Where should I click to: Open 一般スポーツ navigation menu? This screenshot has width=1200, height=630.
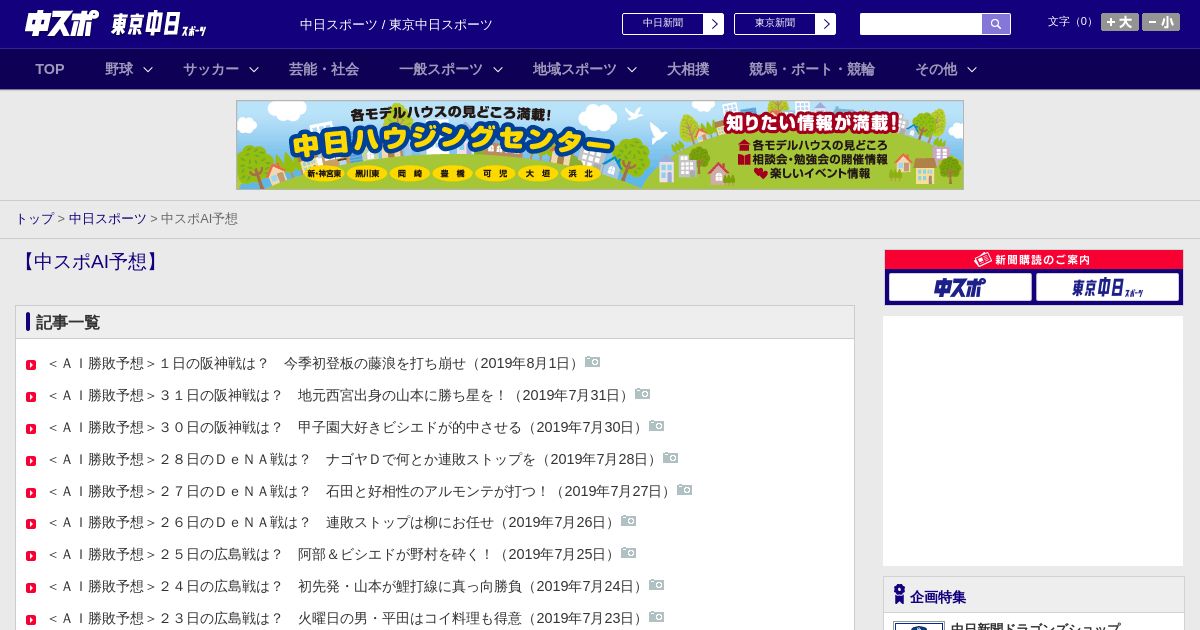tap(441, 69)
